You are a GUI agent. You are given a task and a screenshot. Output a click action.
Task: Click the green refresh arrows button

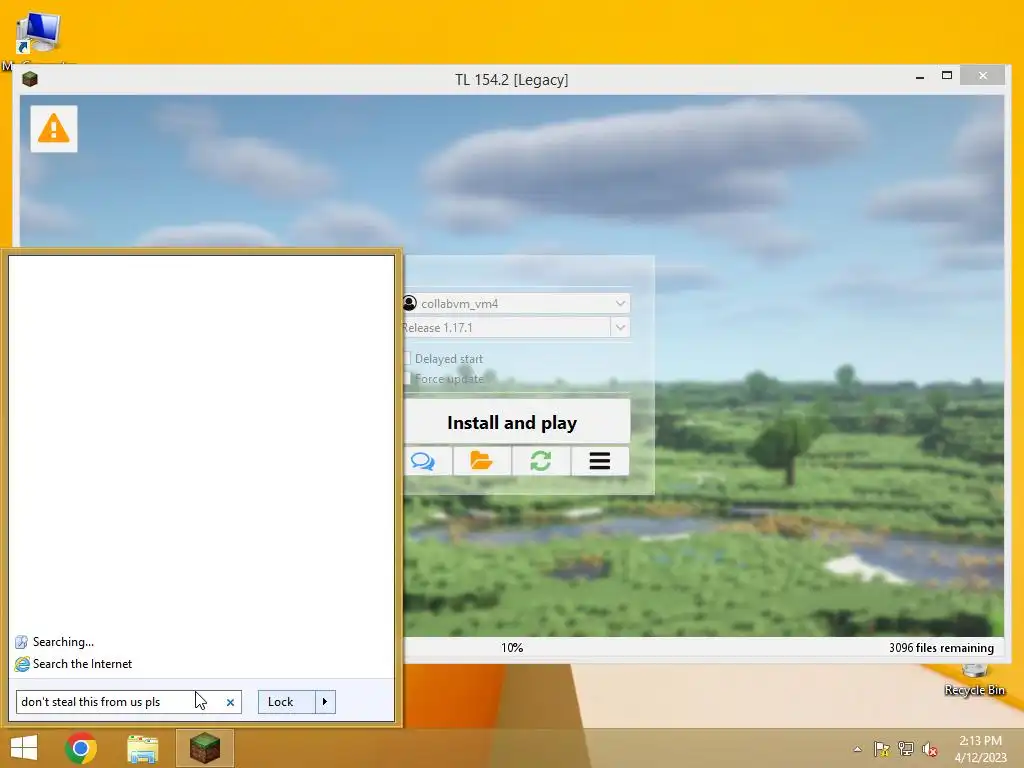[541, 461]
